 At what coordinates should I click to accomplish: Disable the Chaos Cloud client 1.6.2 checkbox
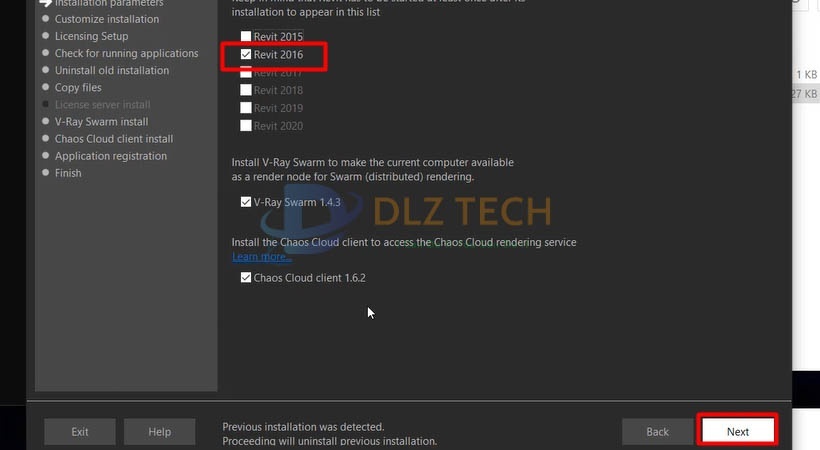tap(246, 277)
